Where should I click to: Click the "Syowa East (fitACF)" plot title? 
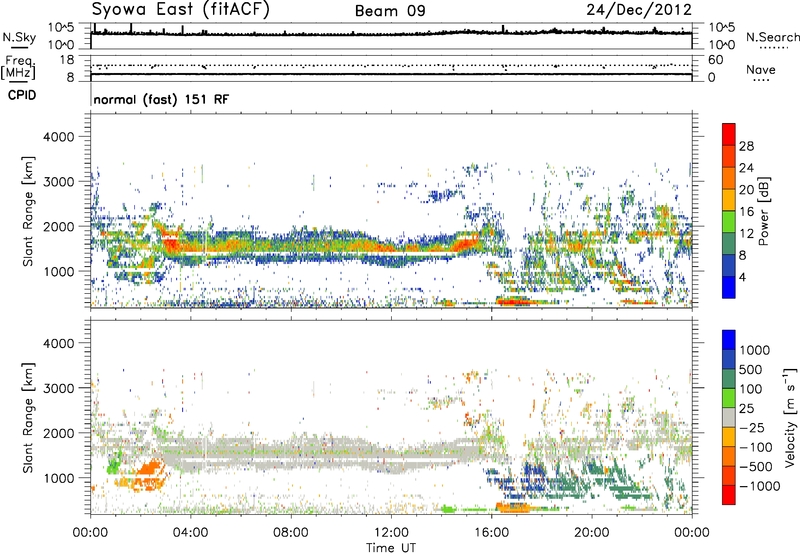coord(180,9)
